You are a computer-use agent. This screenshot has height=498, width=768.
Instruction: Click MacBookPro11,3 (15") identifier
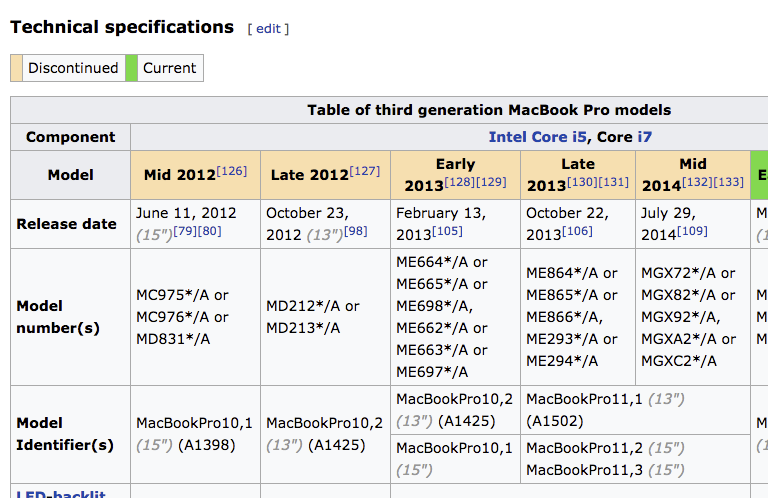click(605, 470)
